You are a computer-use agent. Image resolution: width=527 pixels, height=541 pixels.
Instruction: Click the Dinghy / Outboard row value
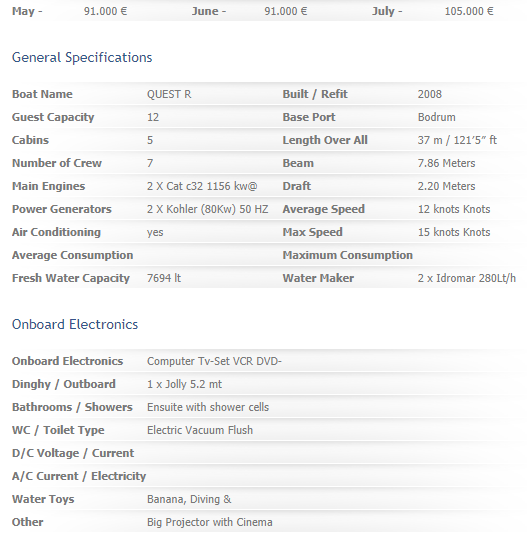(x=184, y=384)
